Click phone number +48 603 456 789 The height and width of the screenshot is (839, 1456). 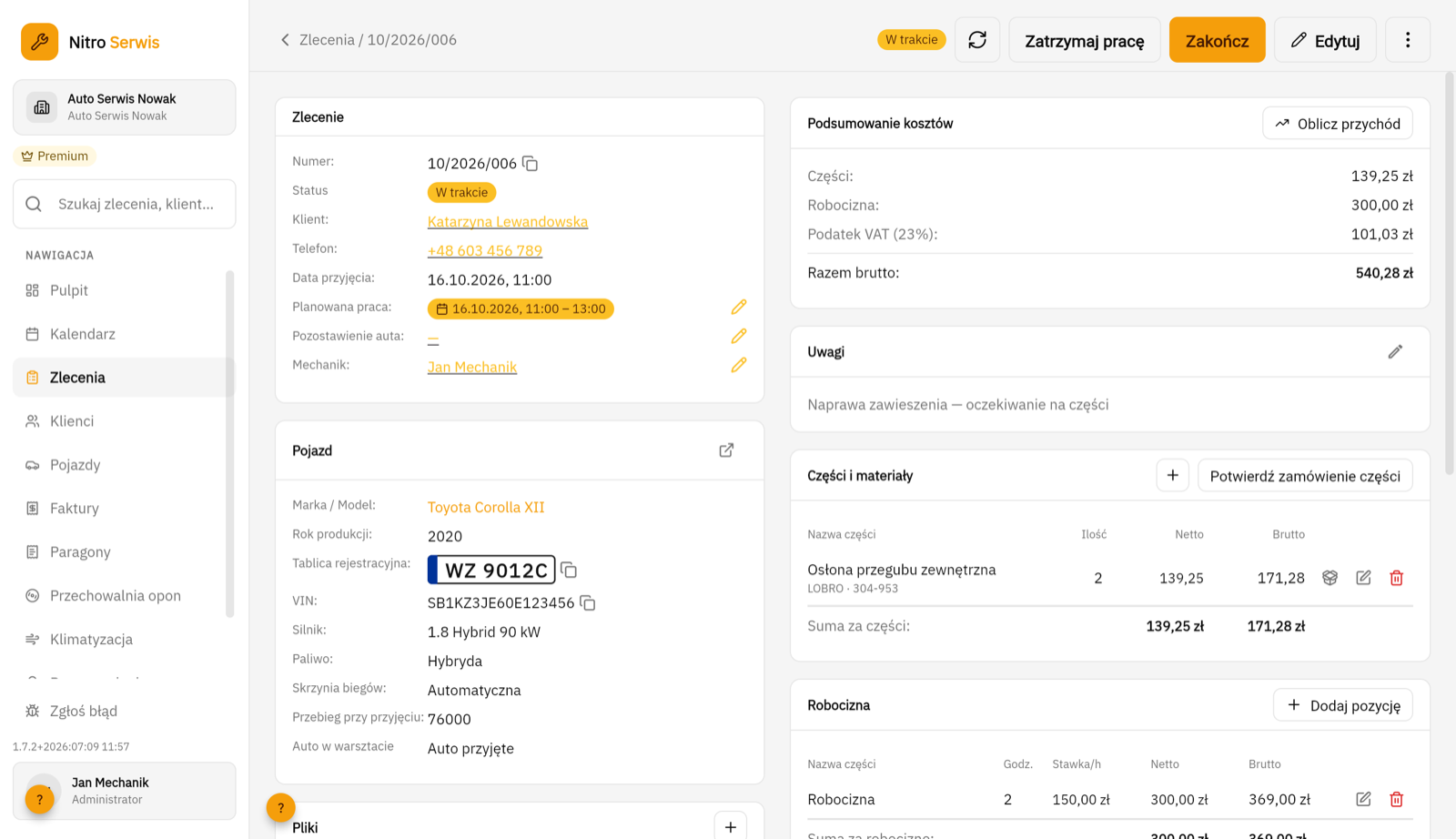click(485, 250)
